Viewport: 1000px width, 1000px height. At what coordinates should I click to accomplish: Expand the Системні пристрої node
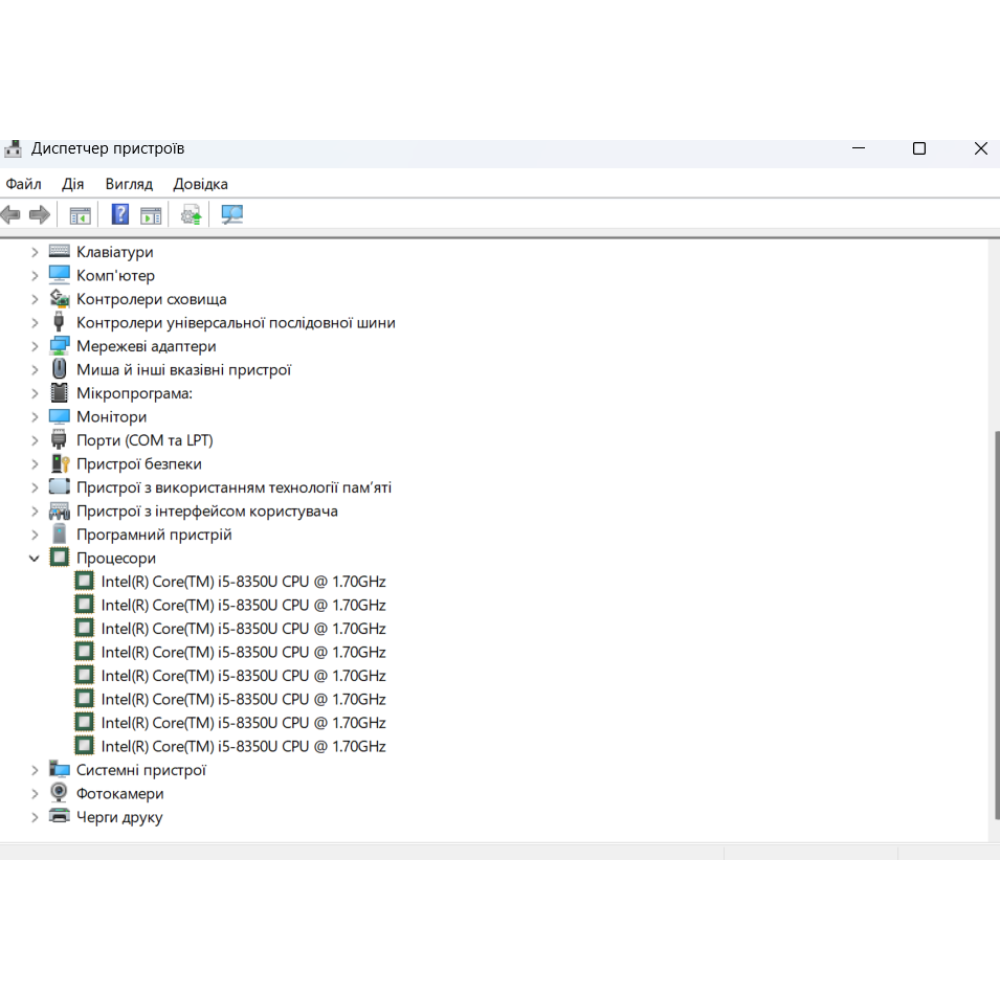pyautogui.click(x=35, y=770)
